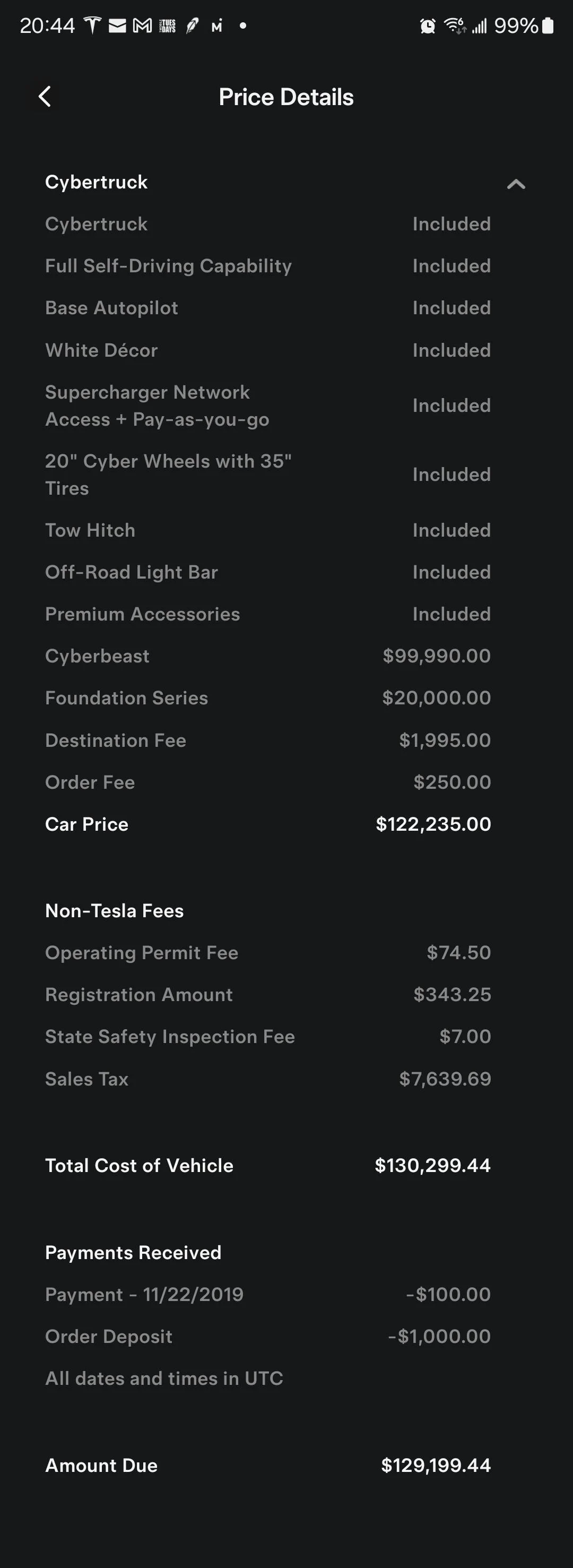Tap the battery icon at 99%
This screenshot has height=1568, width=573.
tap(548, 25)
